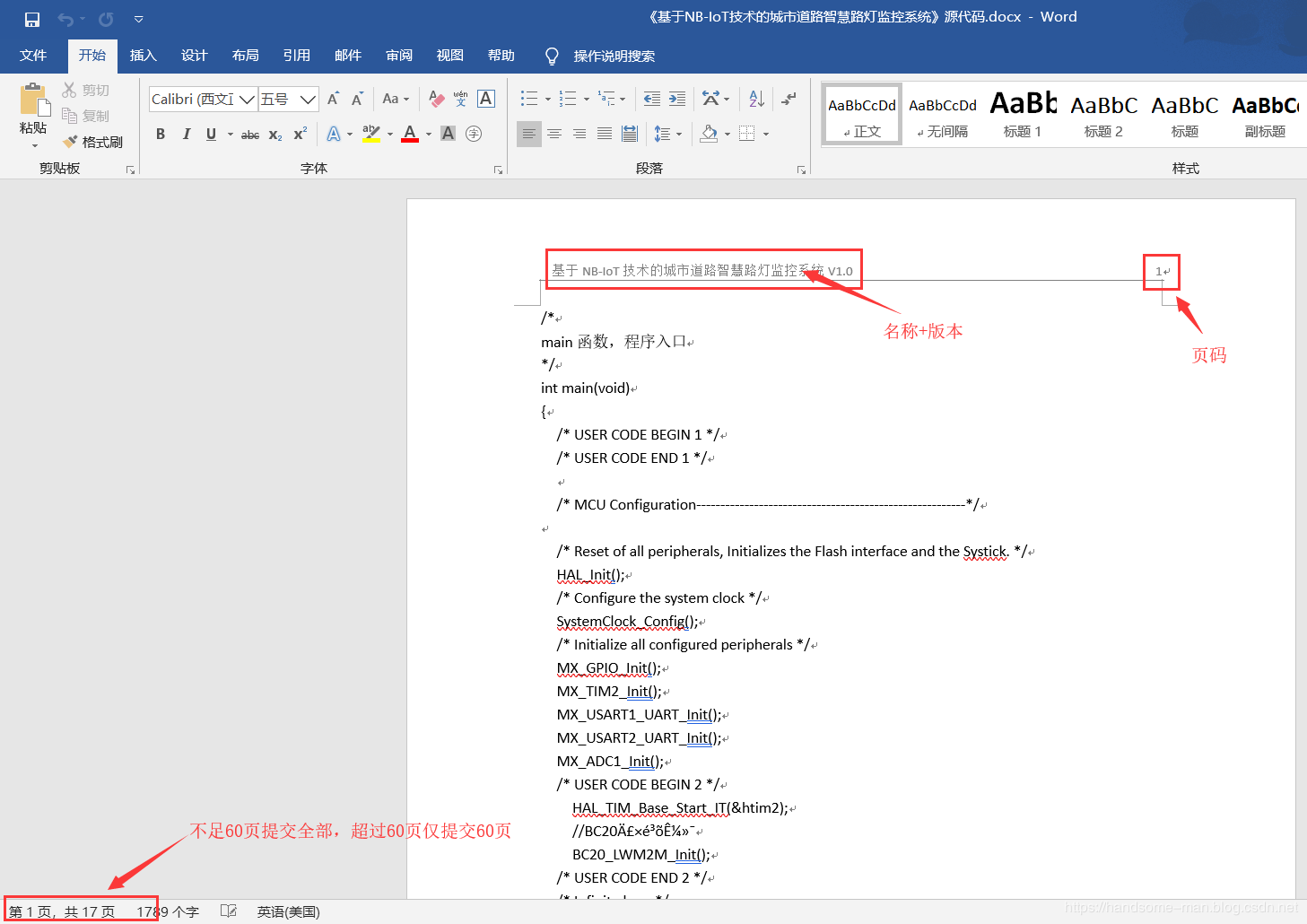Decrease font size with the shrink icon
Screen dimensions: 1307x924
[x=357, y=99]
